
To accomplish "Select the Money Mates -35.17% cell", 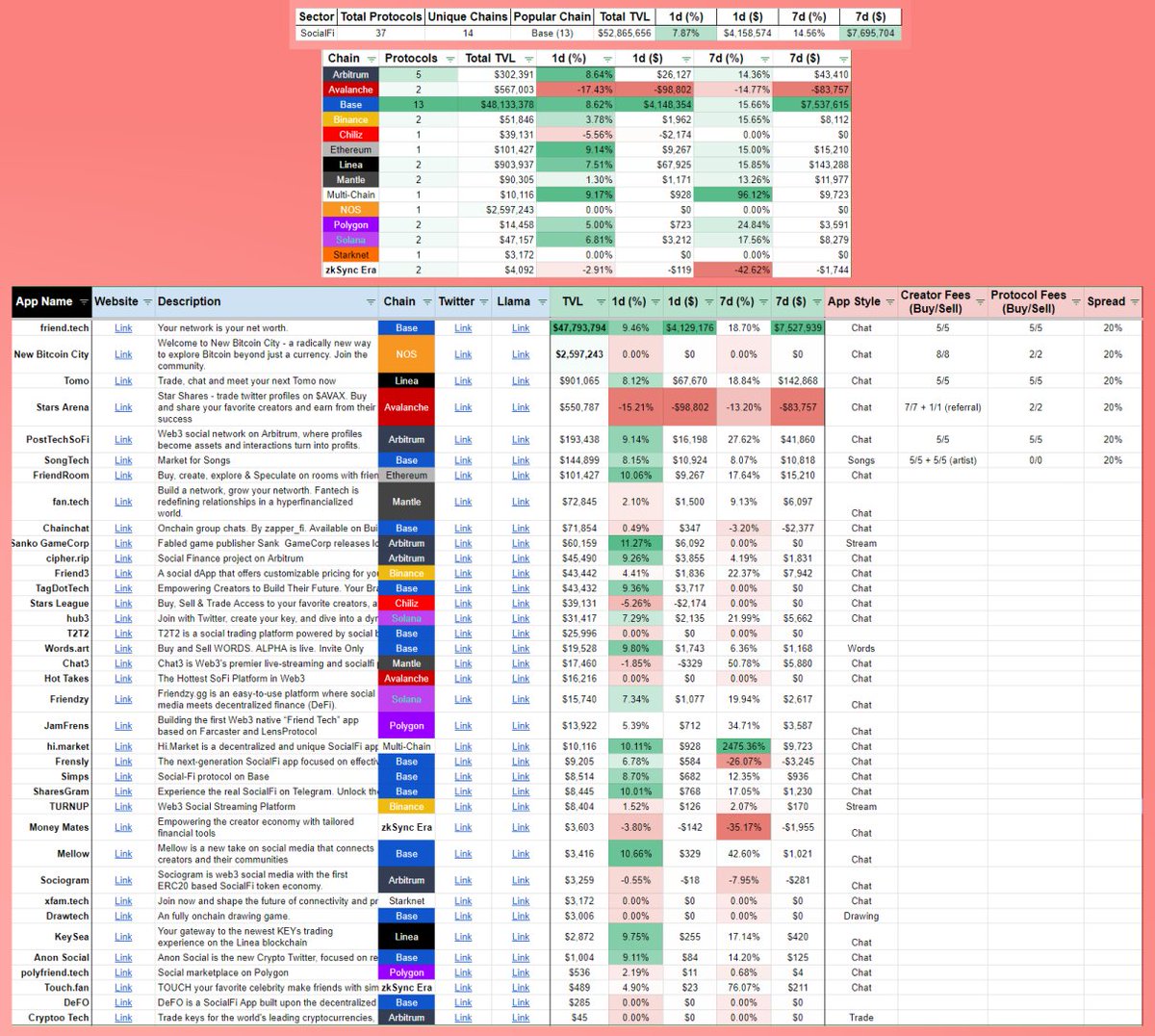I will pyautogui.click(x=743, y=827).
